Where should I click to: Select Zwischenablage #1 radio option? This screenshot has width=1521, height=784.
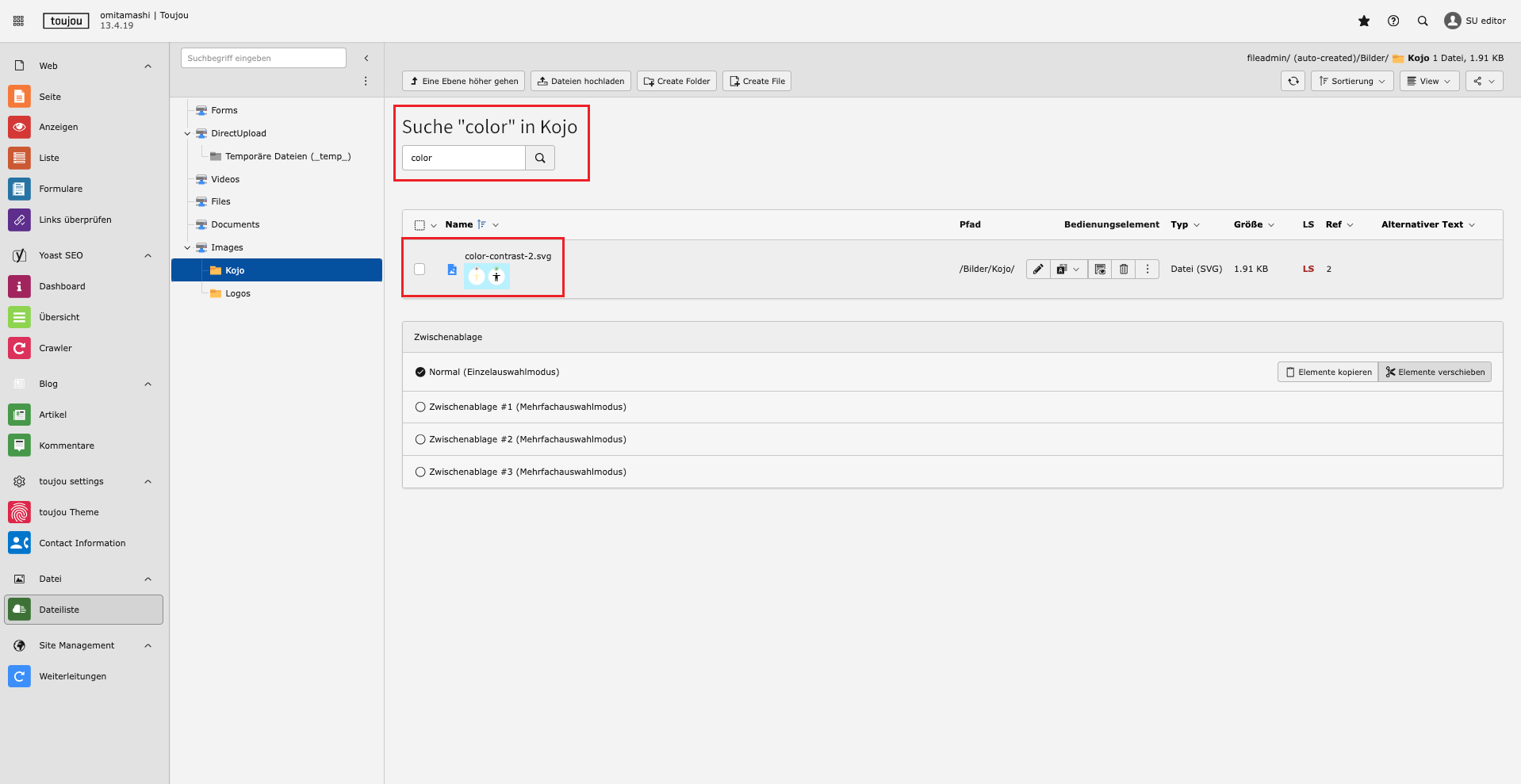(x=420, y=407)
